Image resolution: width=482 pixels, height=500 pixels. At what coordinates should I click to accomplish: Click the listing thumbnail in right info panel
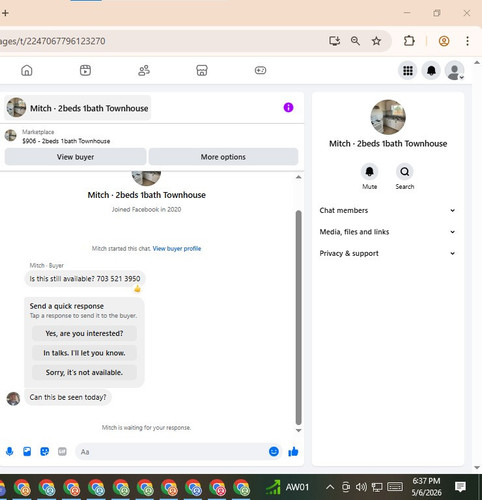click(x=388, y=117)
